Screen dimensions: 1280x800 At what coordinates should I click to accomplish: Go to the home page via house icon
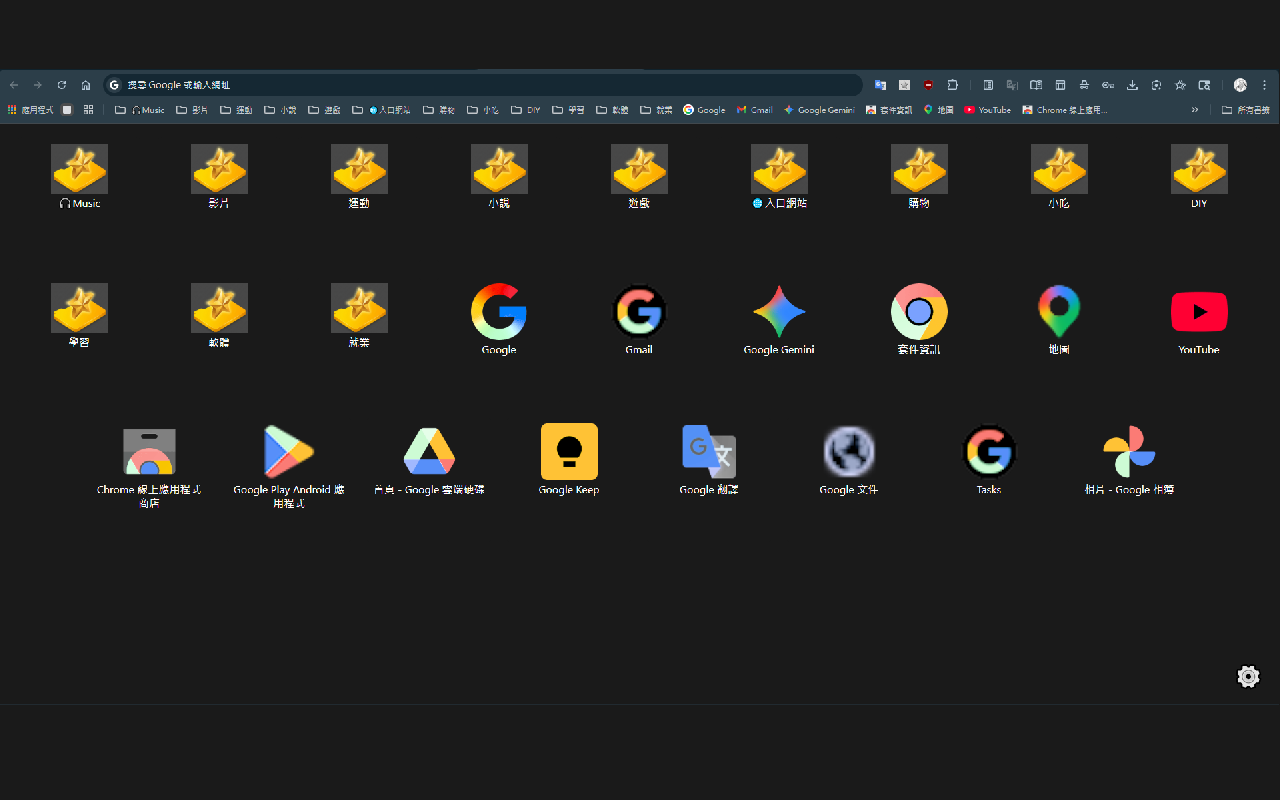(x=86, y=85)
